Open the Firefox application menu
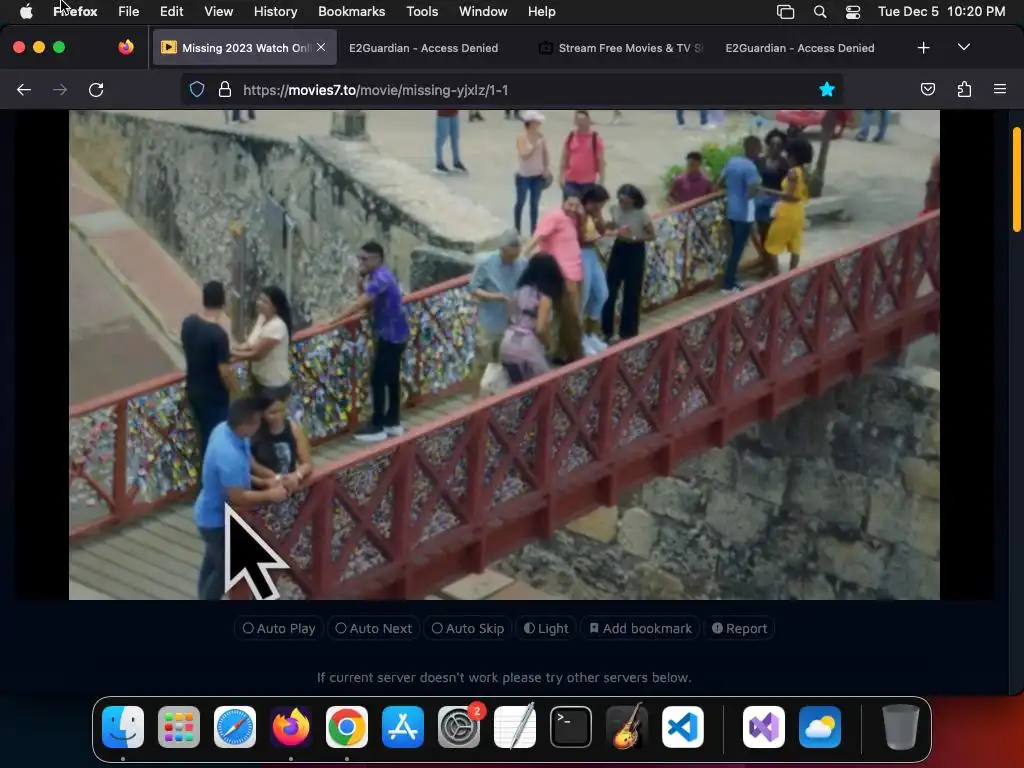1024x768 pixels. click(x=75, y=12)
